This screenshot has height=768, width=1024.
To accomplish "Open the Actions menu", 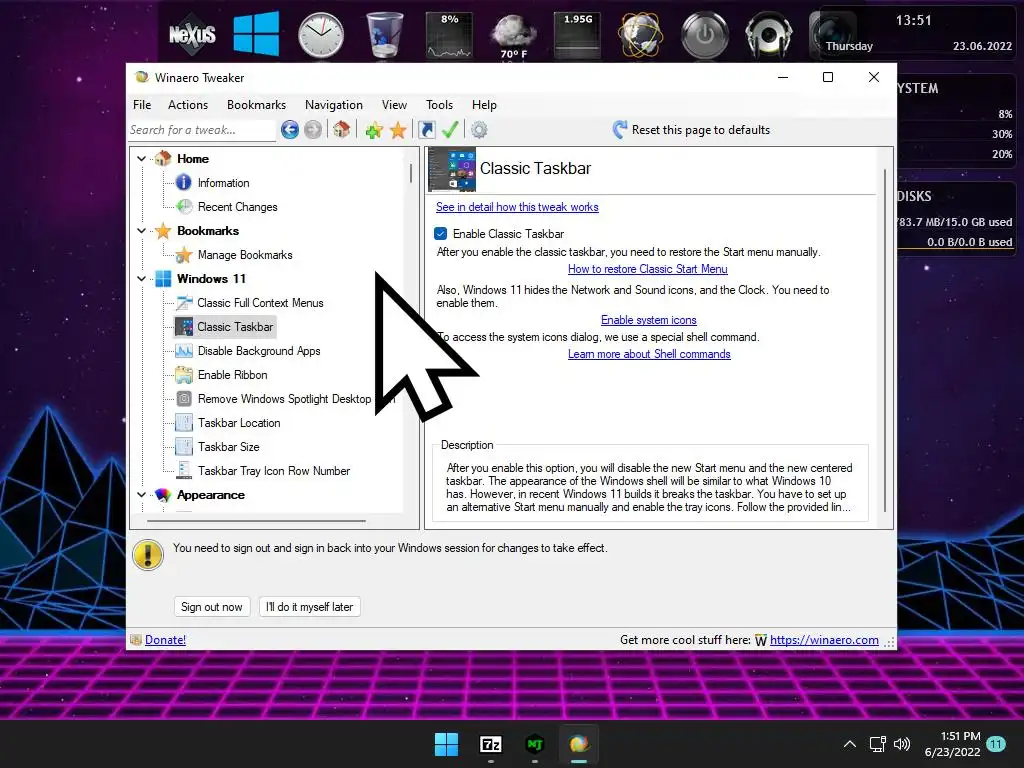I will click(x=187, y=105).
